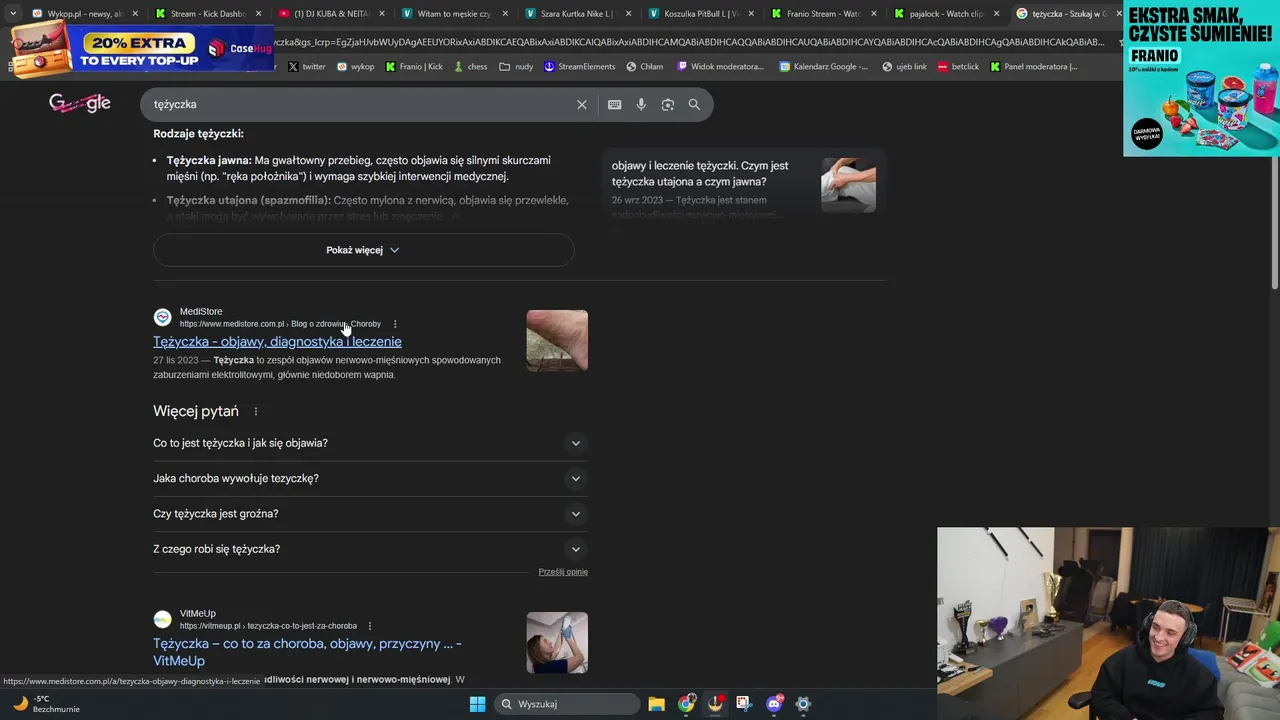Open options next to Więcej pytań heading

[x=256, y=411]
